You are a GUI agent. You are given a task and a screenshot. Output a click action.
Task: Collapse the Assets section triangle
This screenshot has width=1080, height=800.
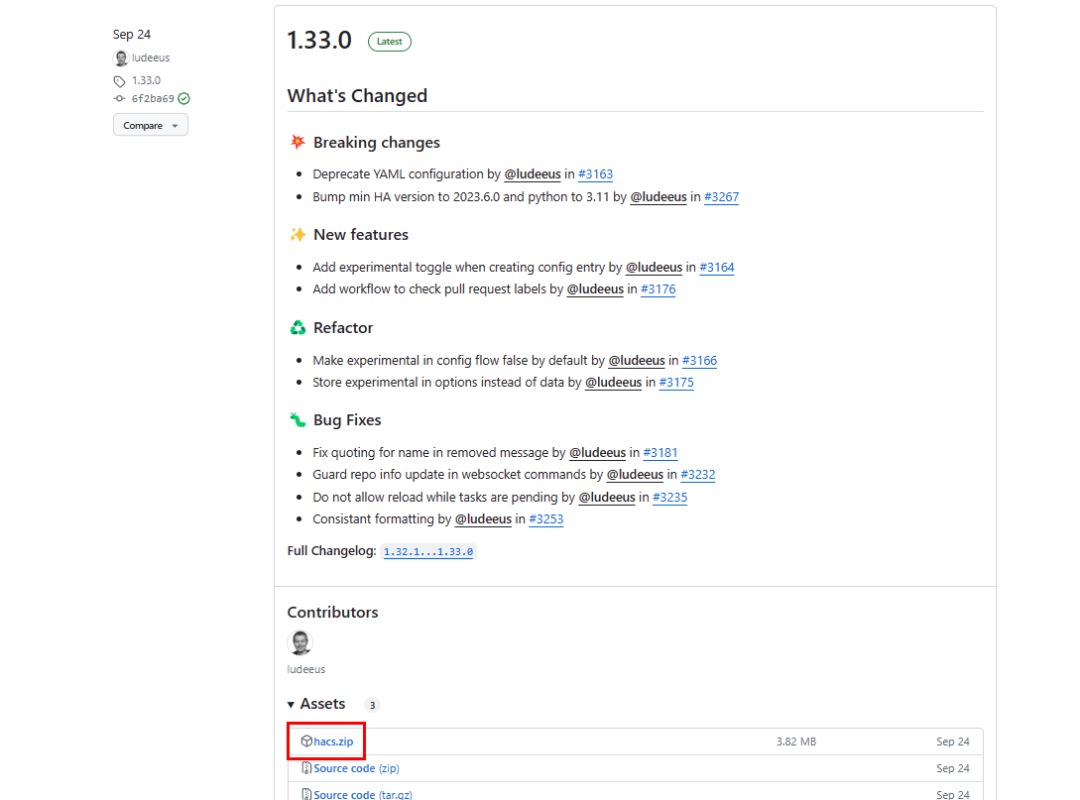[x=291, y=704]
